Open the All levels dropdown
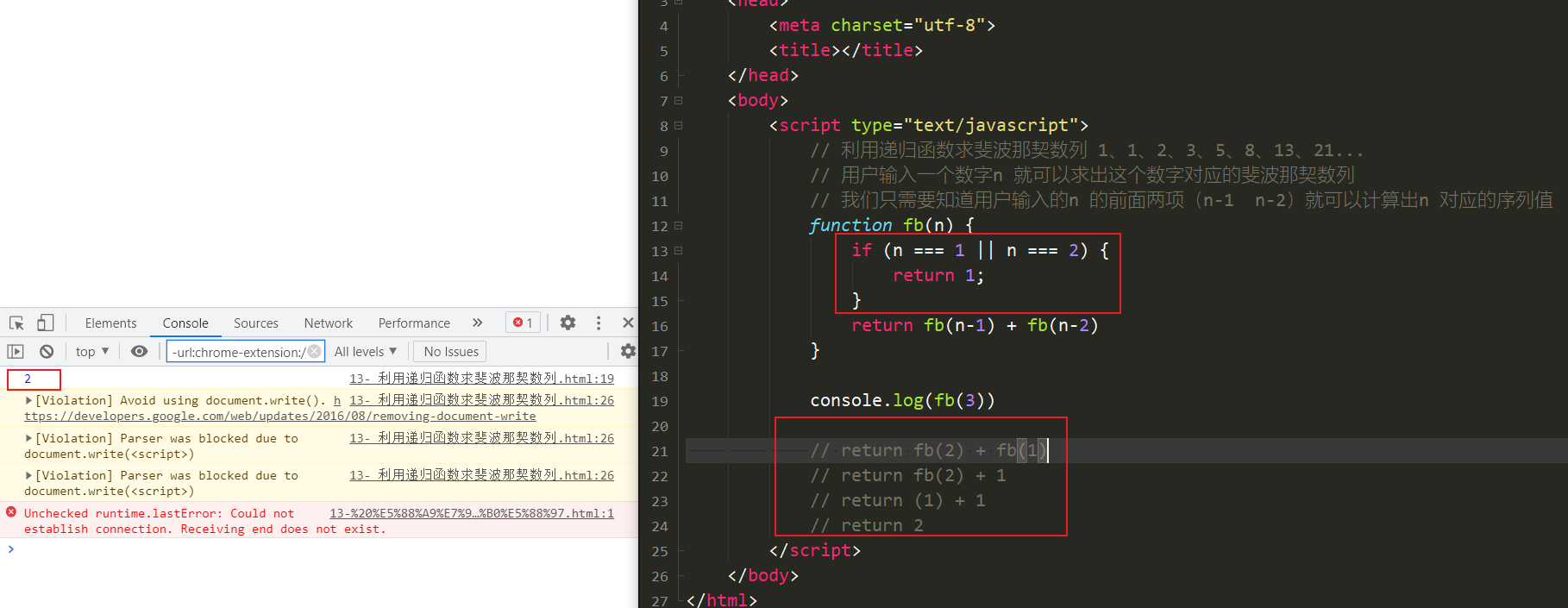Image resolution: width=1568 pixels, height=608 pixels. (x=366, y=351)
